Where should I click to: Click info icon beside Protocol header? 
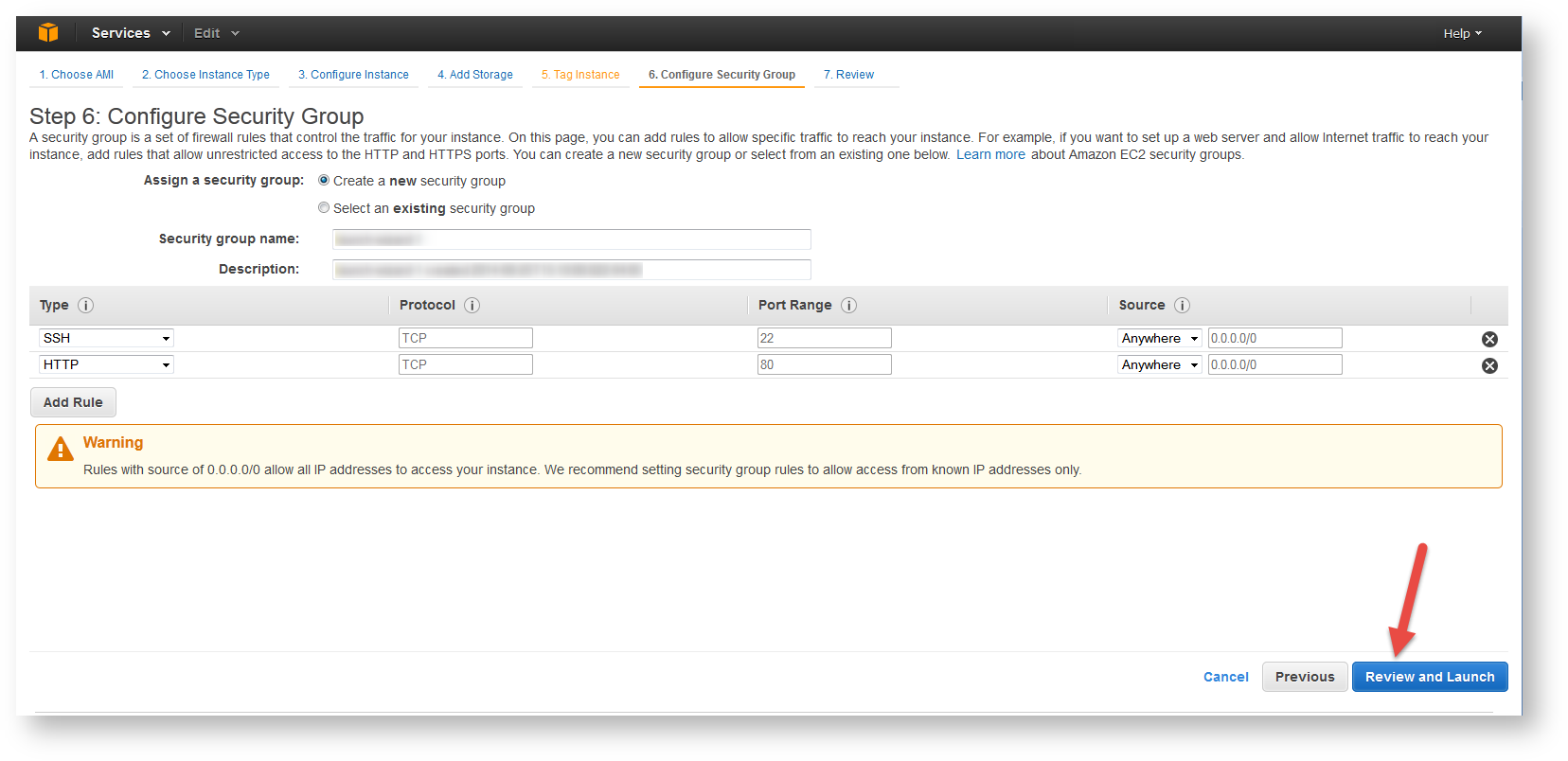click(x=472, y=305)
